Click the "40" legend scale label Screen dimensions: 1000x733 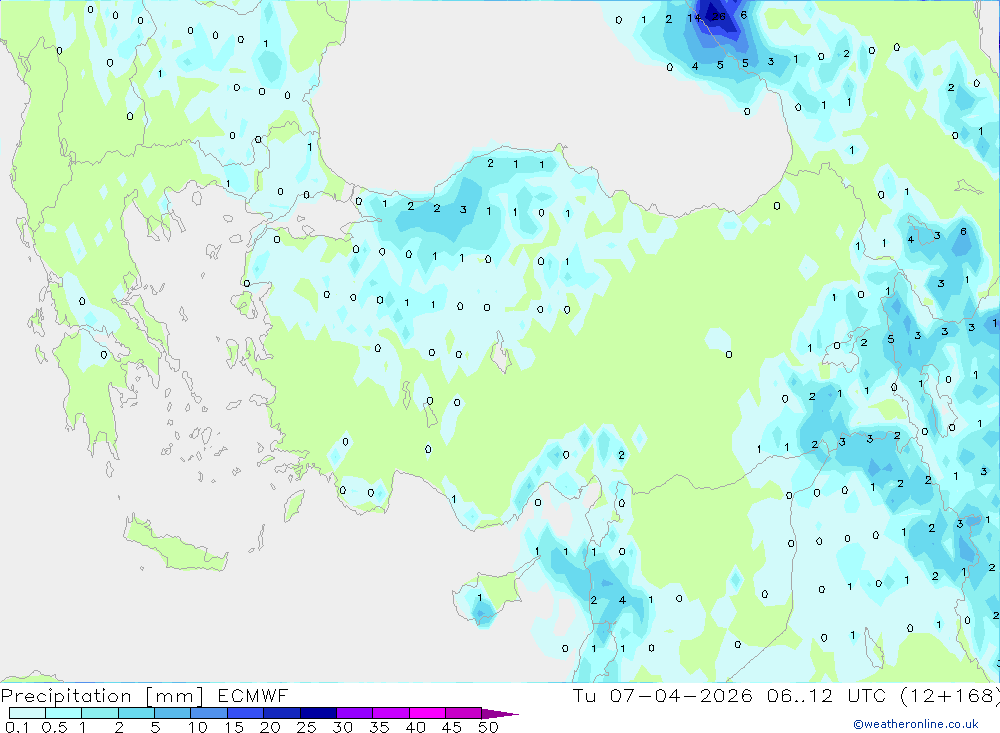[x=415, y=727]
